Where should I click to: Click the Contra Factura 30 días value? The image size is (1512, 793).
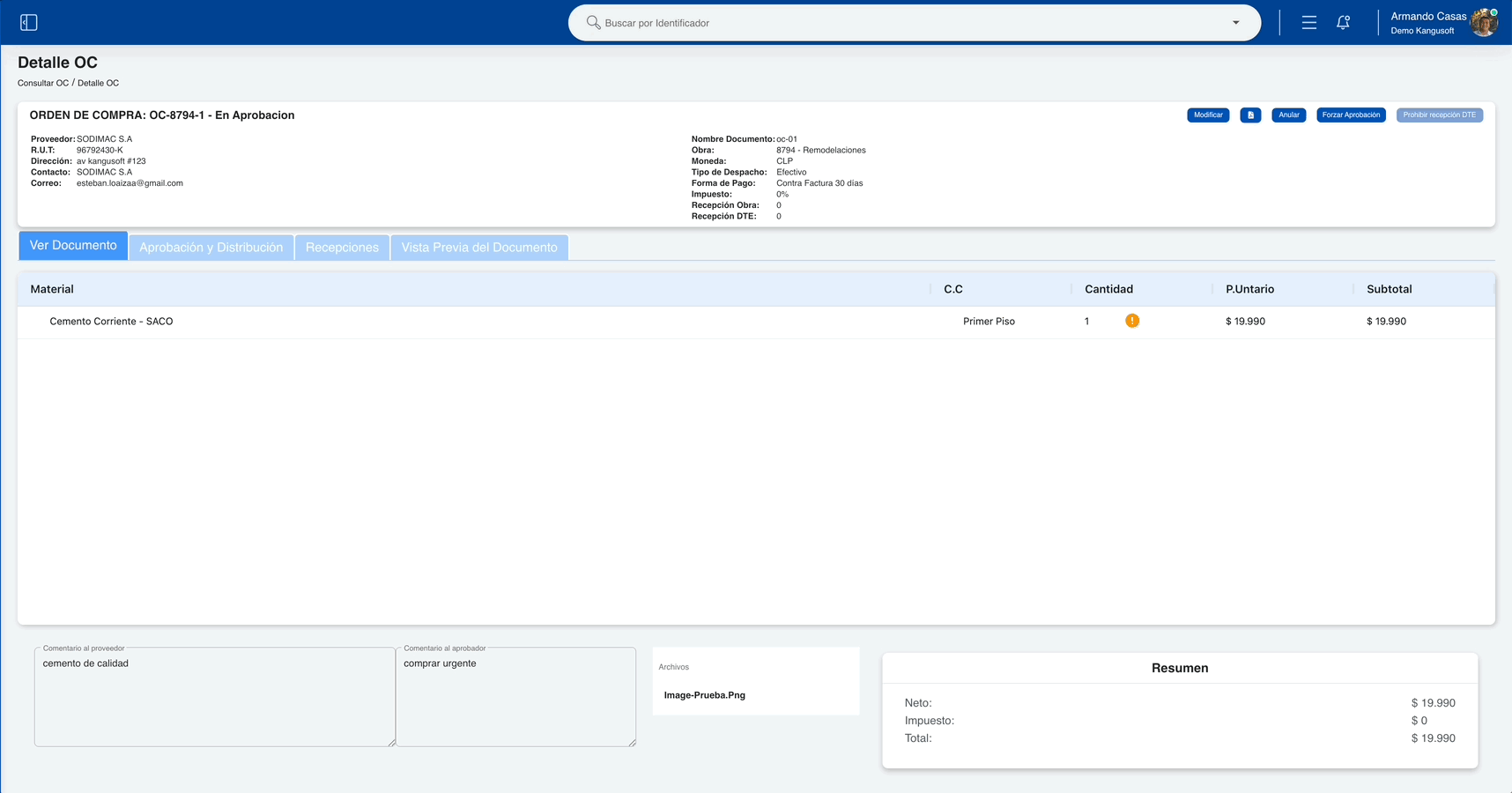[819, 183]
